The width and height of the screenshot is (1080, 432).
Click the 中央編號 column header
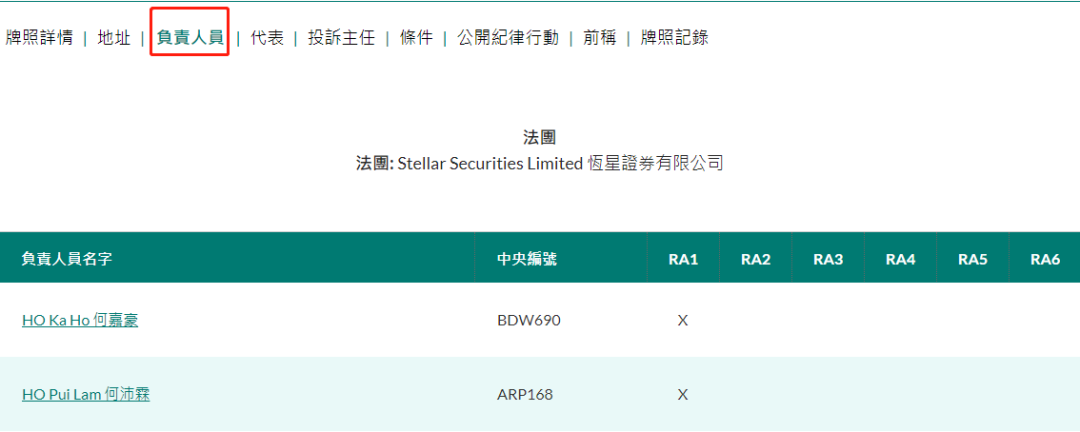[527, 259]
